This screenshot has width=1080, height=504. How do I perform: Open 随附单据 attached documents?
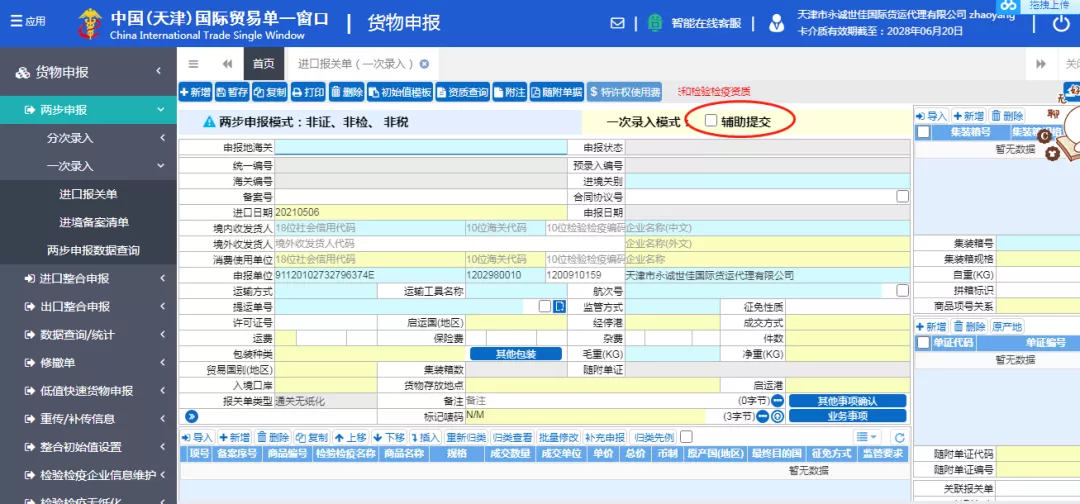point(557,92)
